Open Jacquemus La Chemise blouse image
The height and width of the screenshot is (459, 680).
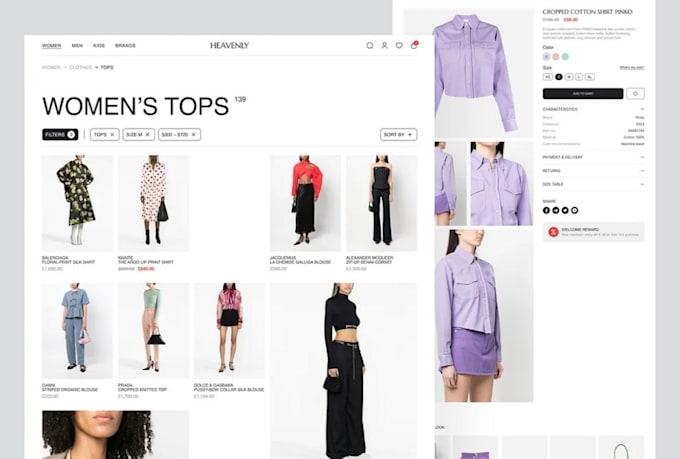[x=305, y=203]
